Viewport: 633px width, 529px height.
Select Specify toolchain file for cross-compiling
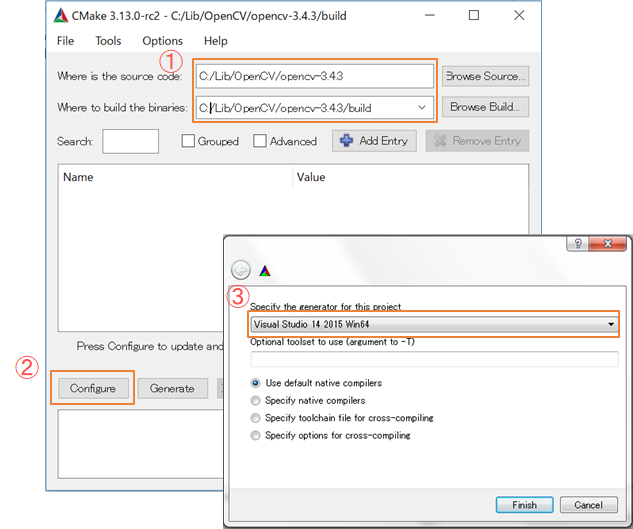[x=255, y=418]
